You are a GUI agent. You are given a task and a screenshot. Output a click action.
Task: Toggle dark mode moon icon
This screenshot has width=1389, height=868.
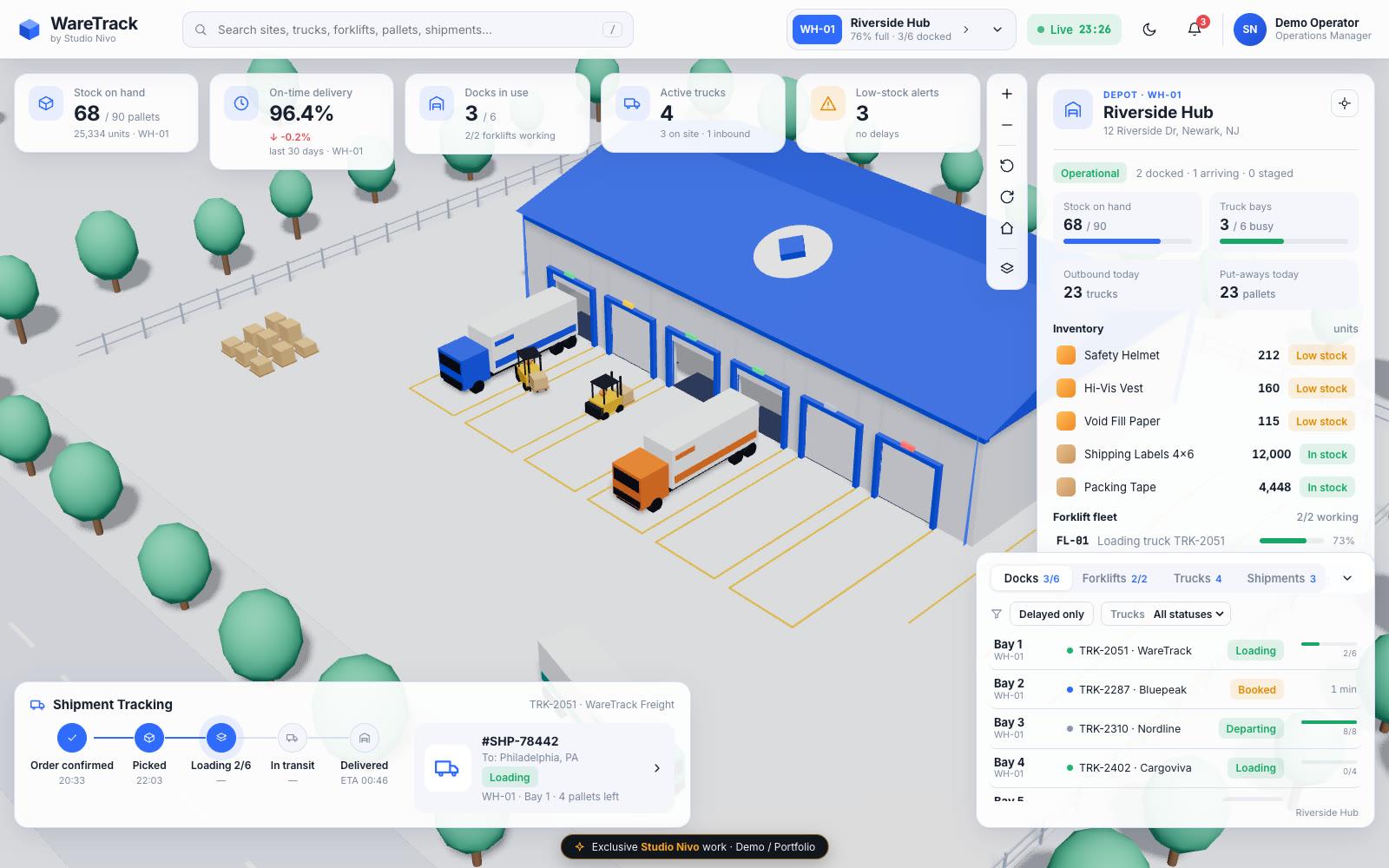coord(1149,30)
